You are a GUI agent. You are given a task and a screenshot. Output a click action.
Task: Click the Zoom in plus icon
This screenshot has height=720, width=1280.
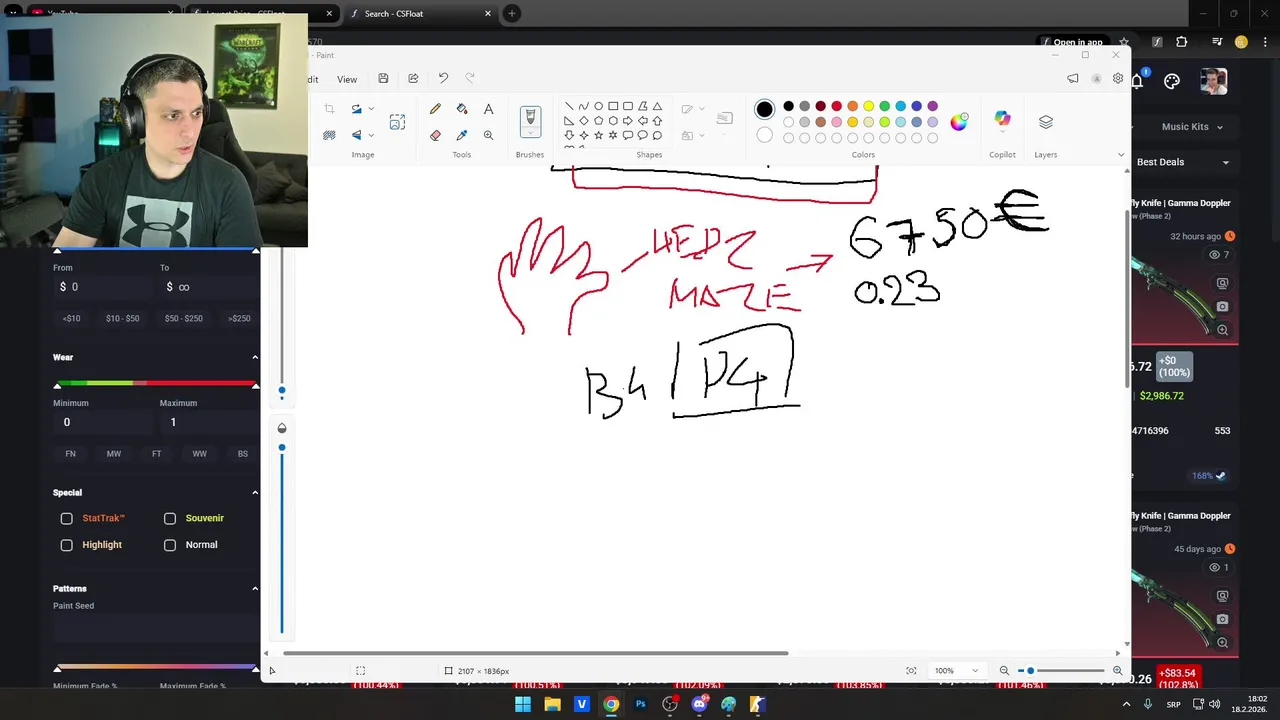(1118, 671)
